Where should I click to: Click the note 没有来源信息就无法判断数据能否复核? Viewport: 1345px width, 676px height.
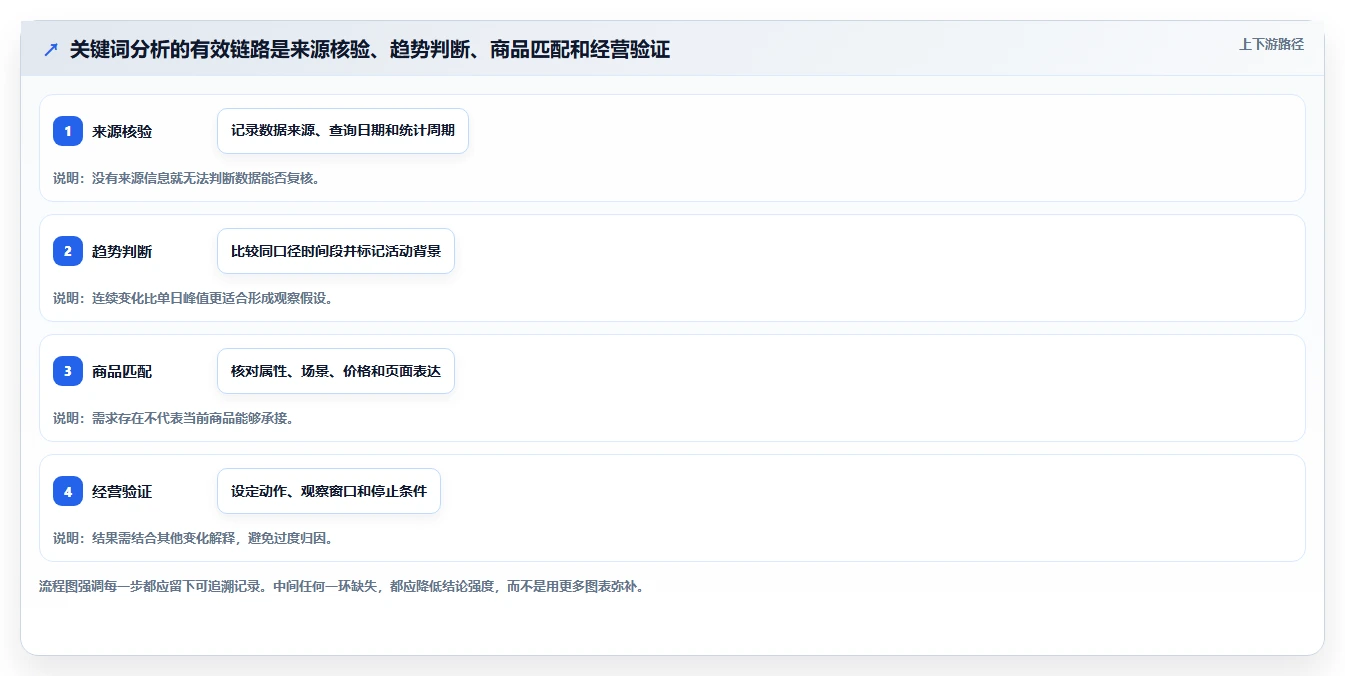[186, 178]
